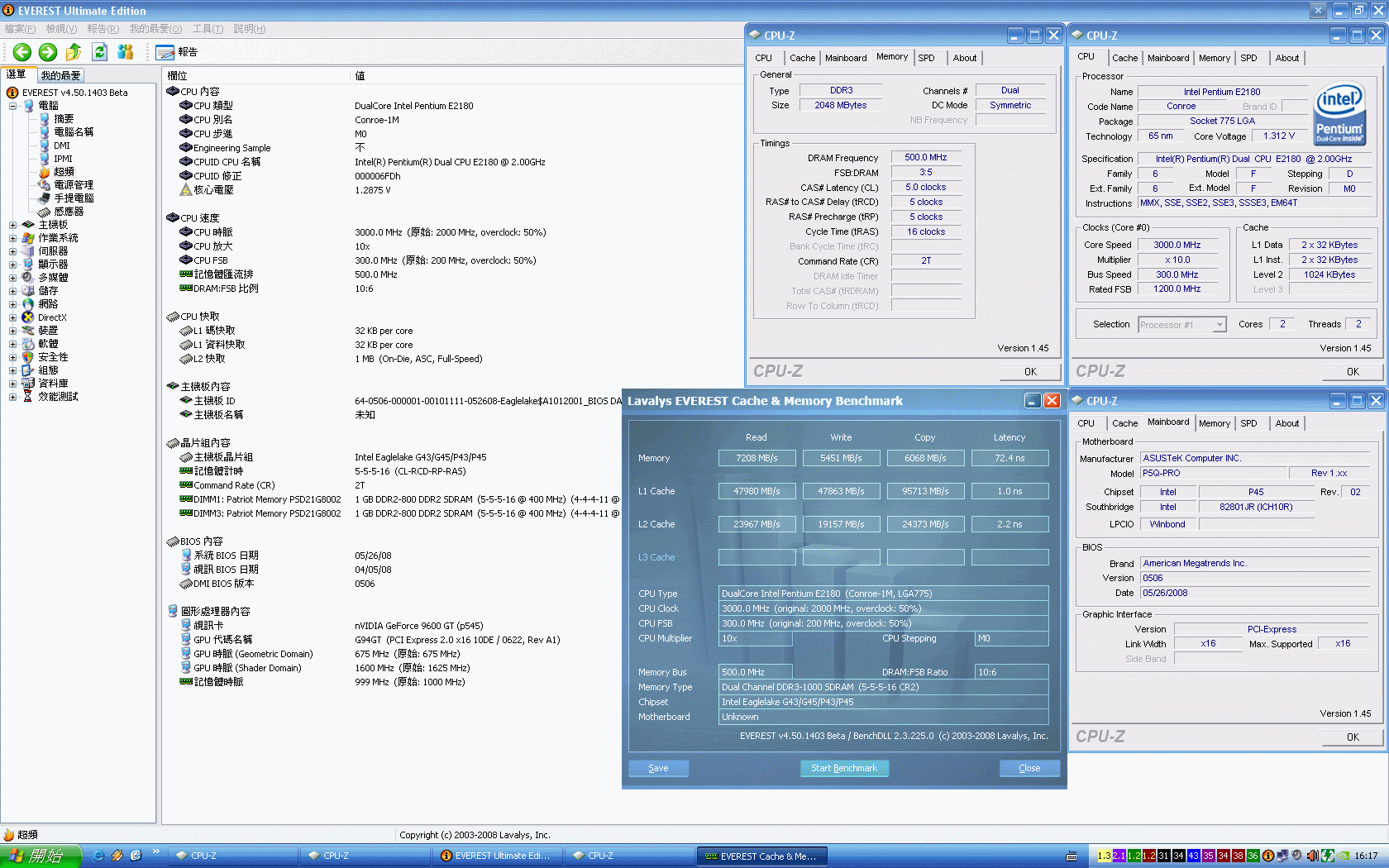1389x868 pixels.
Task: Click the folder Up-level toolbar icon
Action: (74, 52)
